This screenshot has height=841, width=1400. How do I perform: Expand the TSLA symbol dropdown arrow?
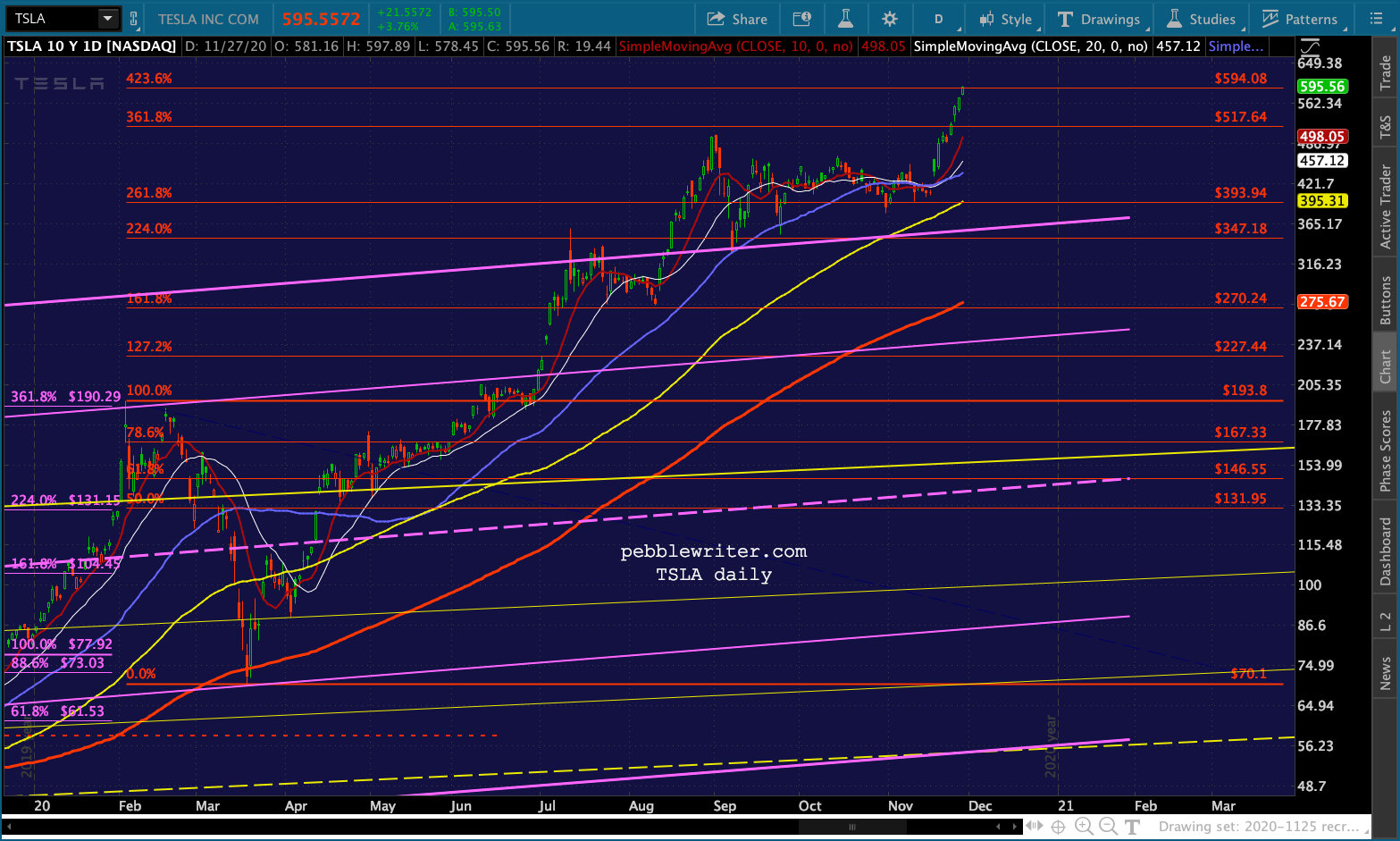107,19
